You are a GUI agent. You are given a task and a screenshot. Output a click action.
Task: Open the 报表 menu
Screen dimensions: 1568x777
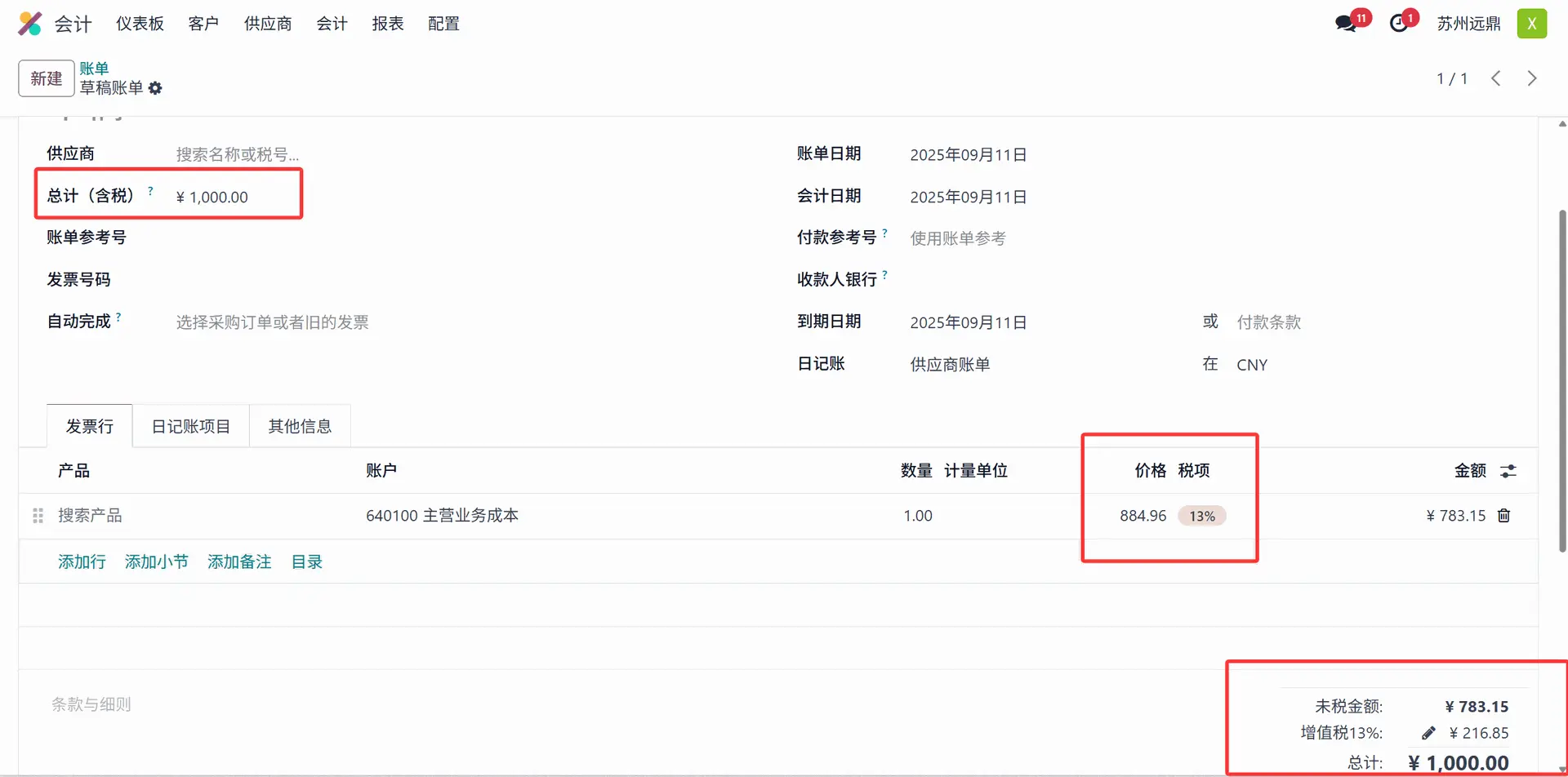[388, 24]
